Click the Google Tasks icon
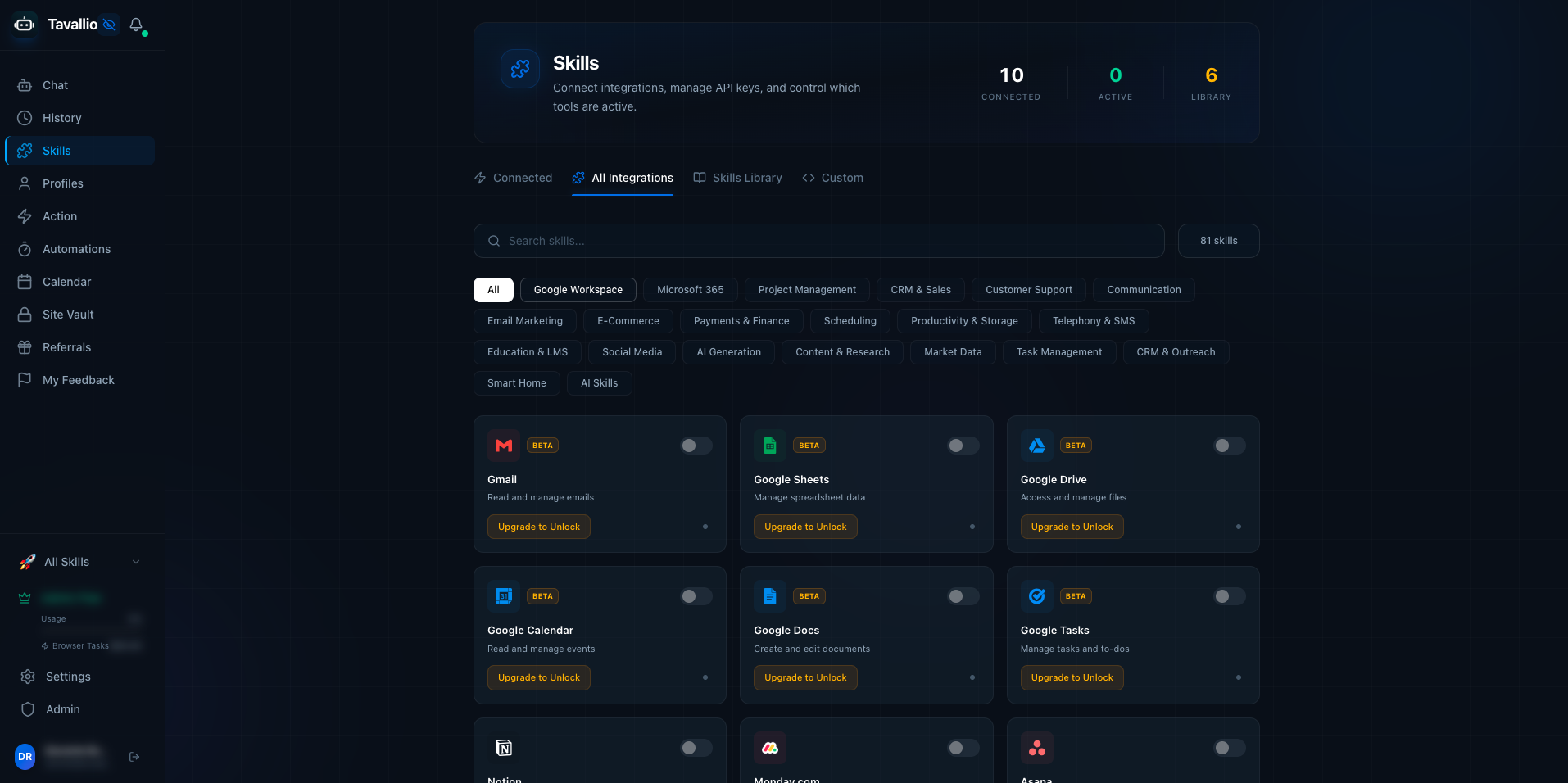This screenshot has width=1568, height=783. coord(1037,596)
